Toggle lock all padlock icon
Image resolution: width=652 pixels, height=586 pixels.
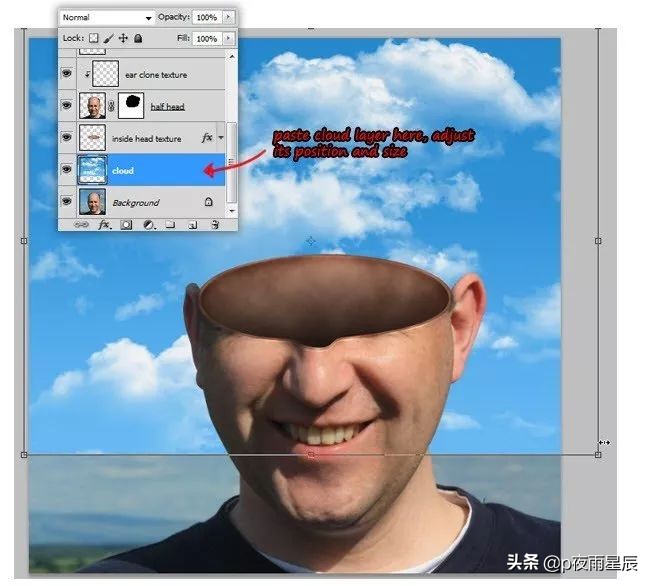click(x=138, y=38)
